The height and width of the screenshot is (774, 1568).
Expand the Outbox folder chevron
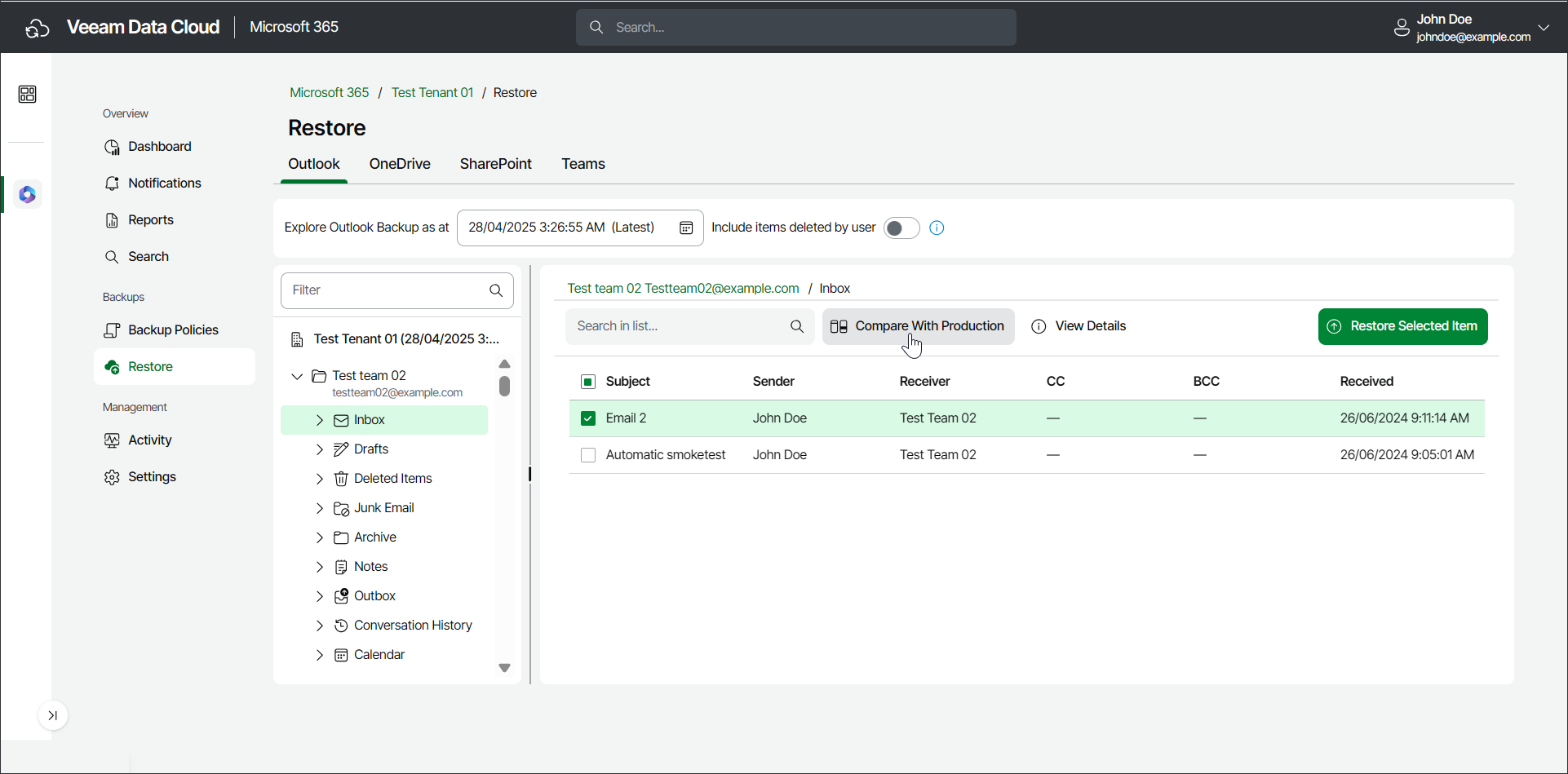(x=320, y=596)
